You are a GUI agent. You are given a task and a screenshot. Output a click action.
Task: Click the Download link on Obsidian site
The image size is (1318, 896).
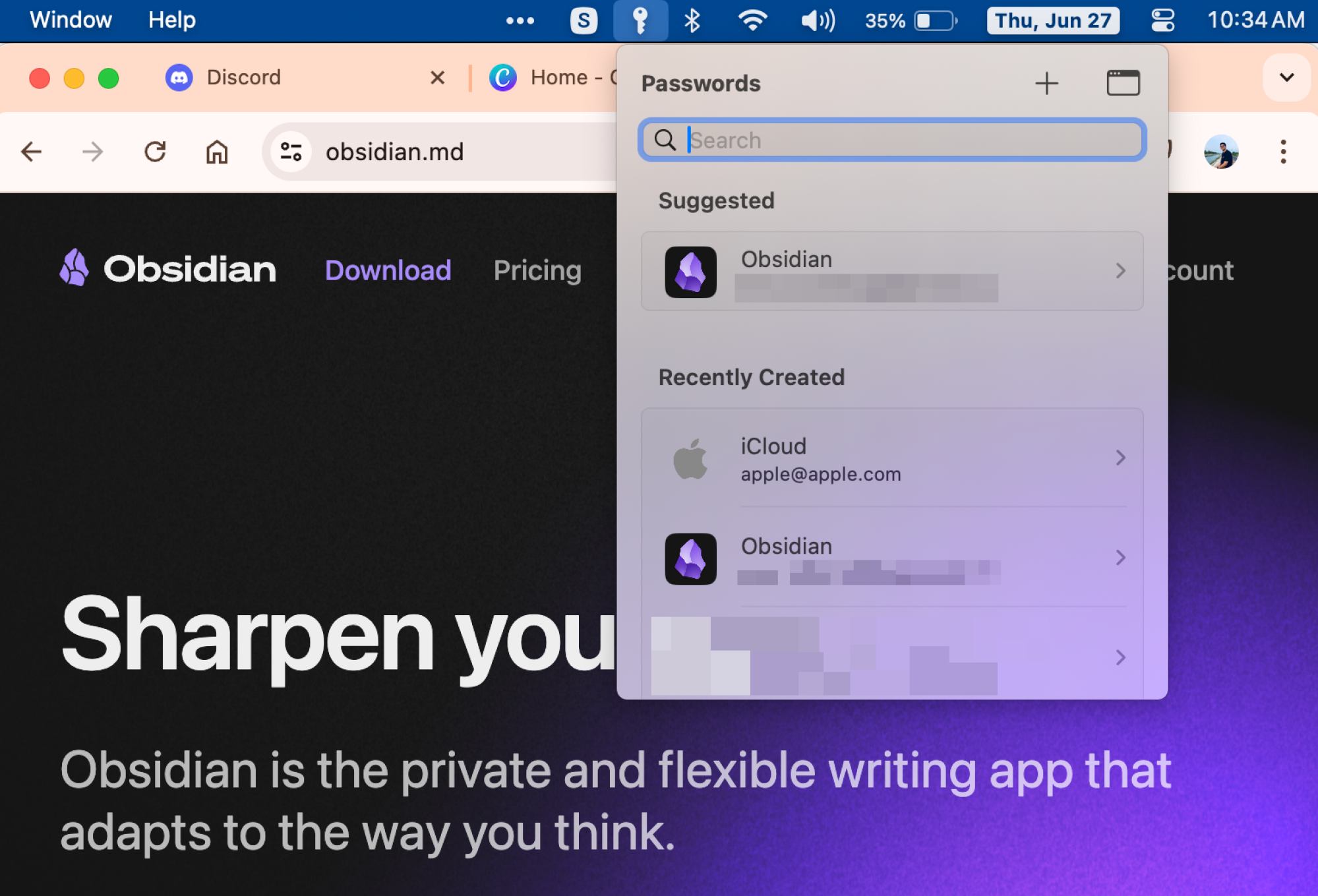388,270
